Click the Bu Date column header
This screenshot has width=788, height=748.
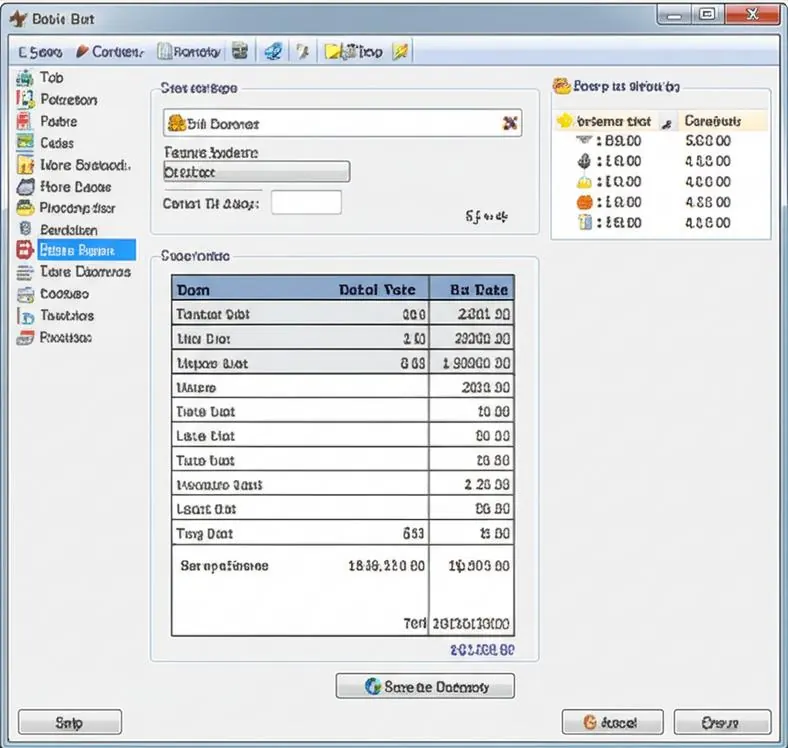click(471, 288)
